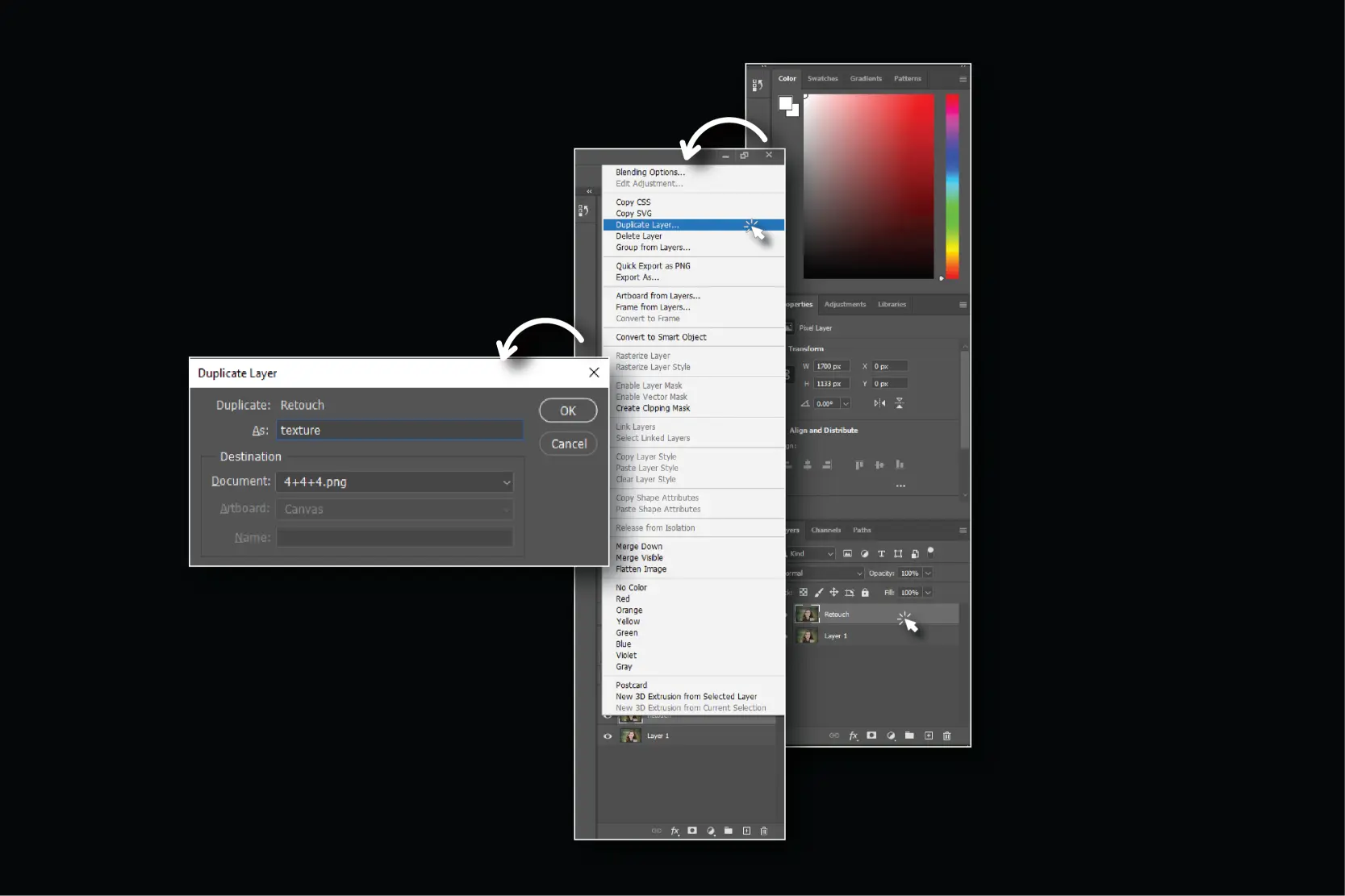Open the History panel icon beside the Color panel
This screenshot has height=896, width=1345.
758,85
